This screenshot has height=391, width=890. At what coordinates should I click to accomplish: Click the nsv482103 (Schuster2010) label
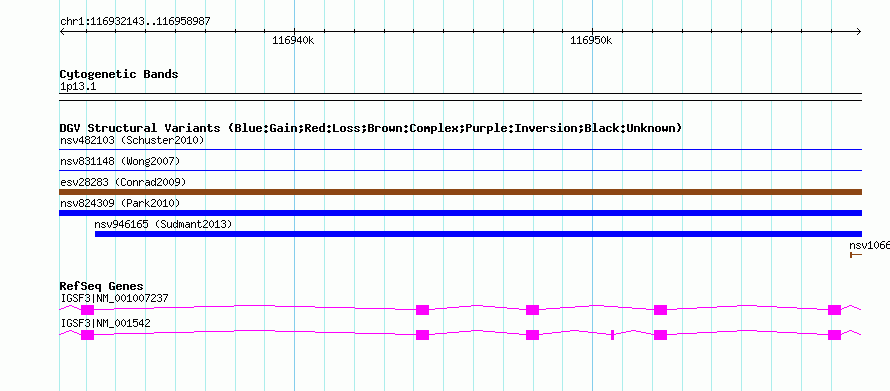132,140
